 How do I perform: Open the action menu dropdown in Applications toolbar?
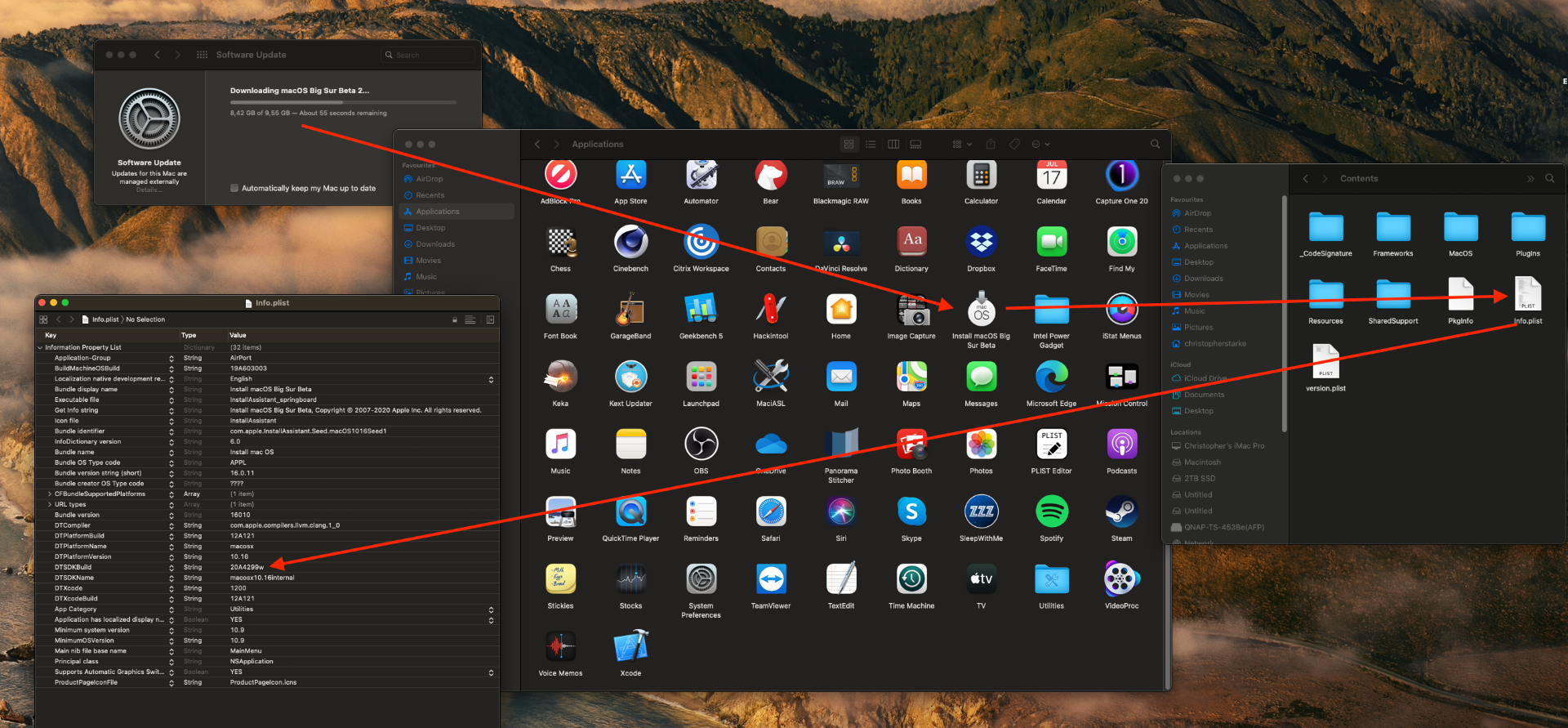(1040, 145)
